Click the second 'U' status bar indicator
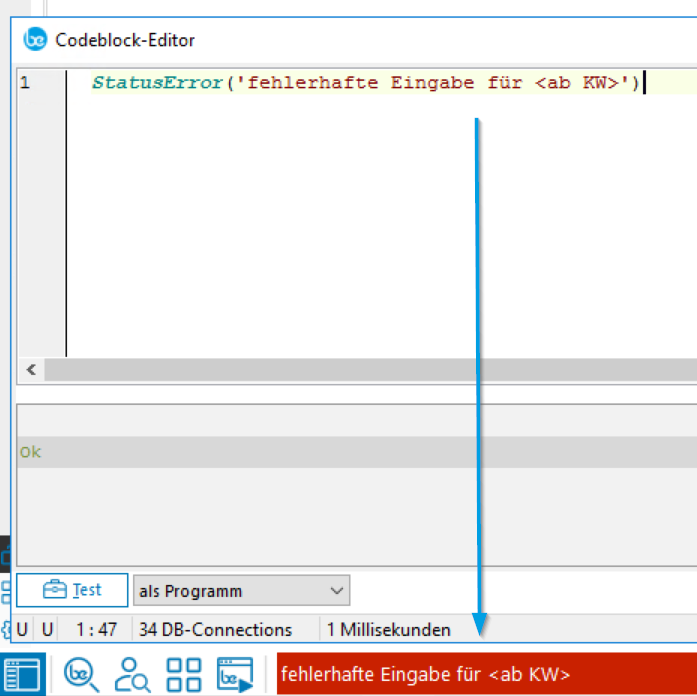Viewport: 697px width, 696px height. pyautogui.click(x=47, y=630)
